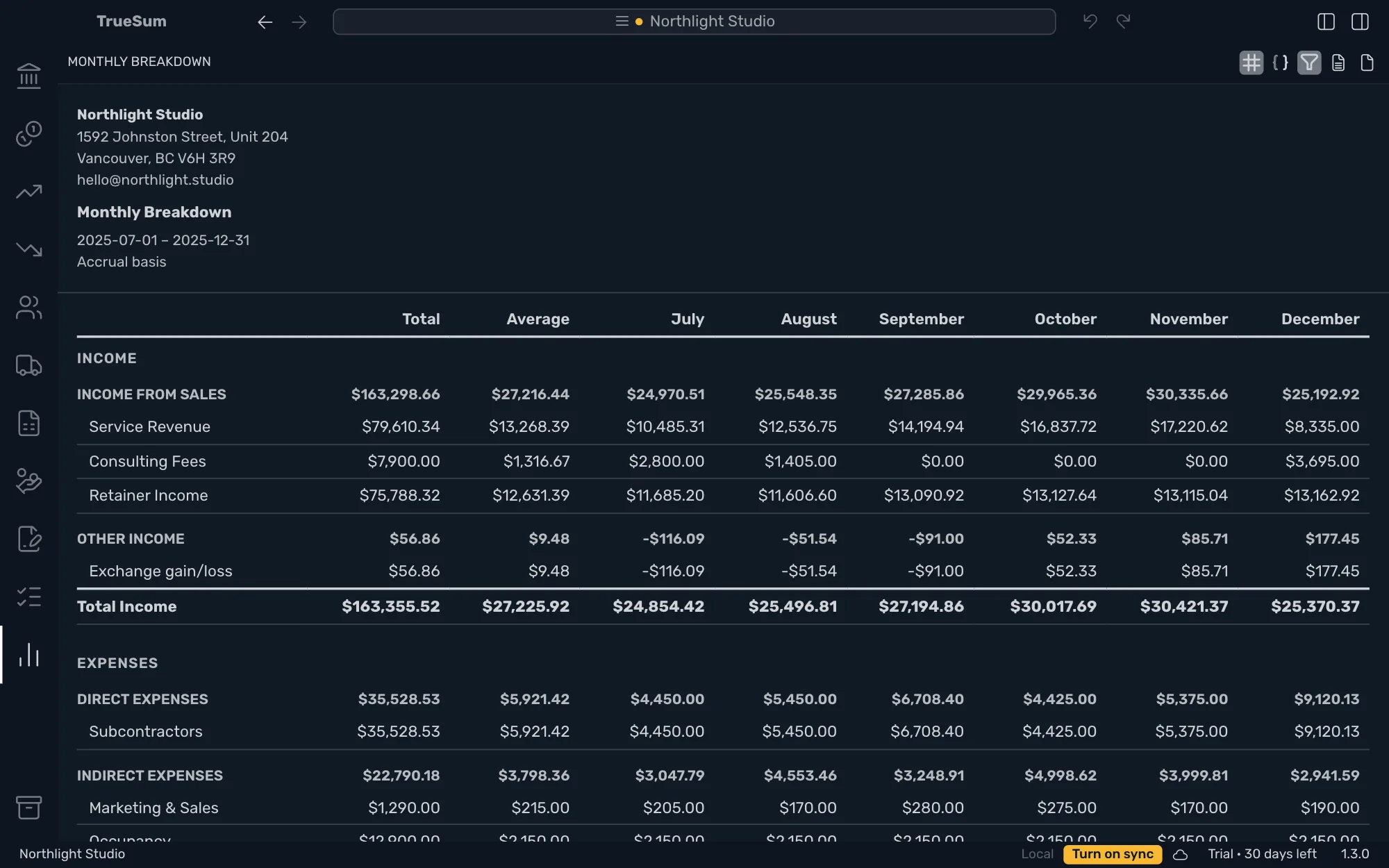Select the Consulting Fees row label
This screenshot has width=1389, height=868.
147,461
